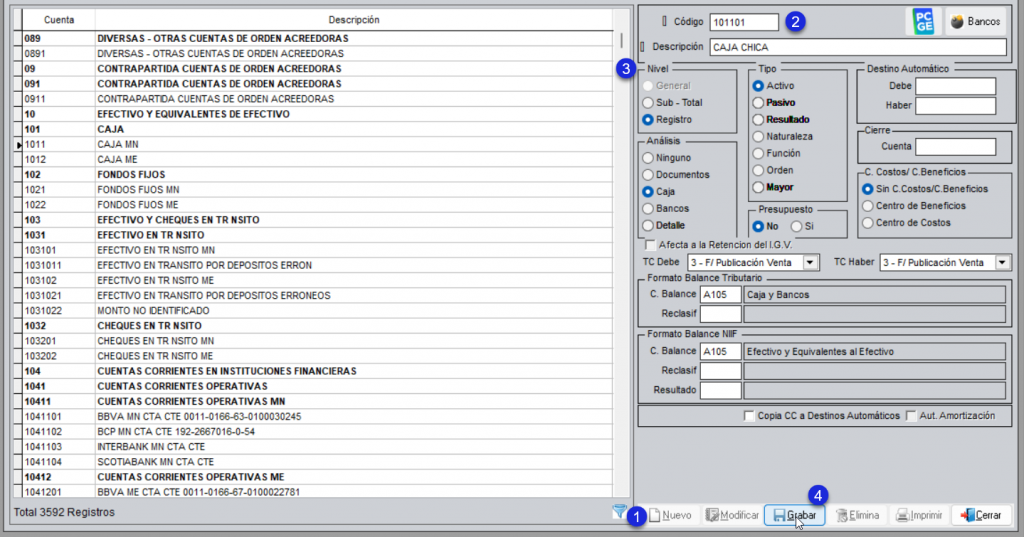Screen dimensions: 1024x537
Task: Enable Aut. Amortización checkbox
Action: pyautogui.click(x=912, y=416)
